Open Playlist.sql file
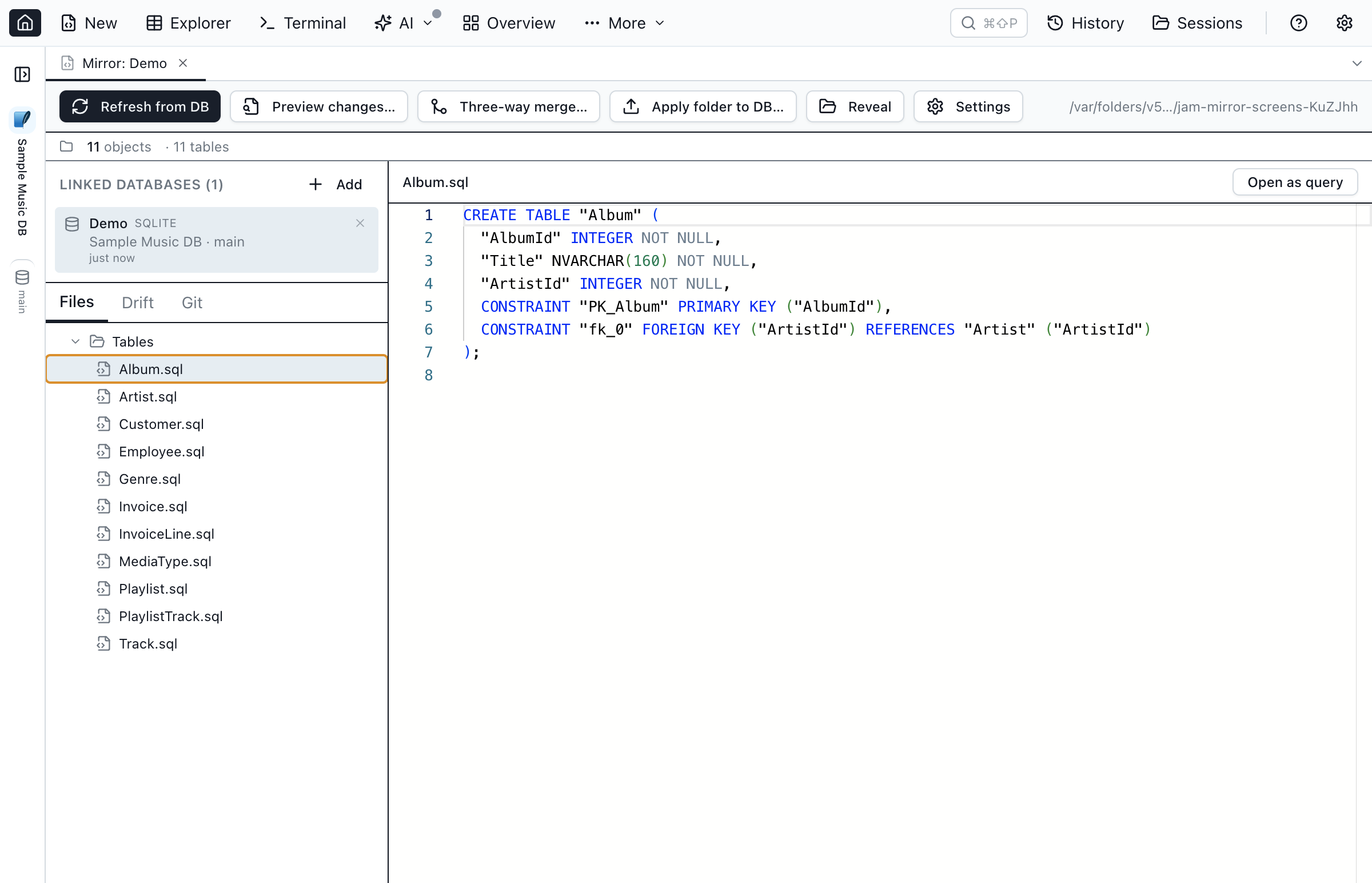This screenshot has height=883, width=1372. click(x=217, y=590)
